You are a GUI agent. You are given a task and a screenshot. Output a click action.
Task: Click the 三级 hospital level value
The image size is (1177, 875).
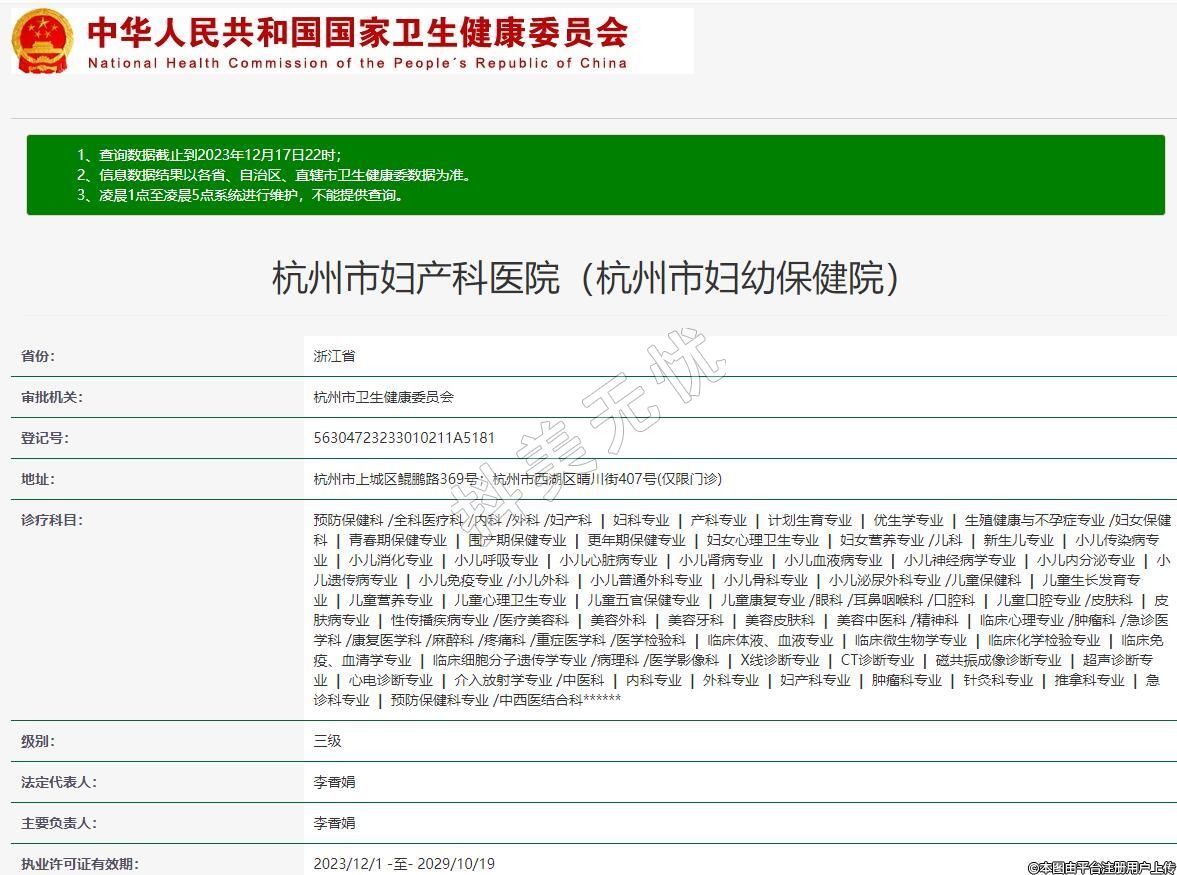327,741
